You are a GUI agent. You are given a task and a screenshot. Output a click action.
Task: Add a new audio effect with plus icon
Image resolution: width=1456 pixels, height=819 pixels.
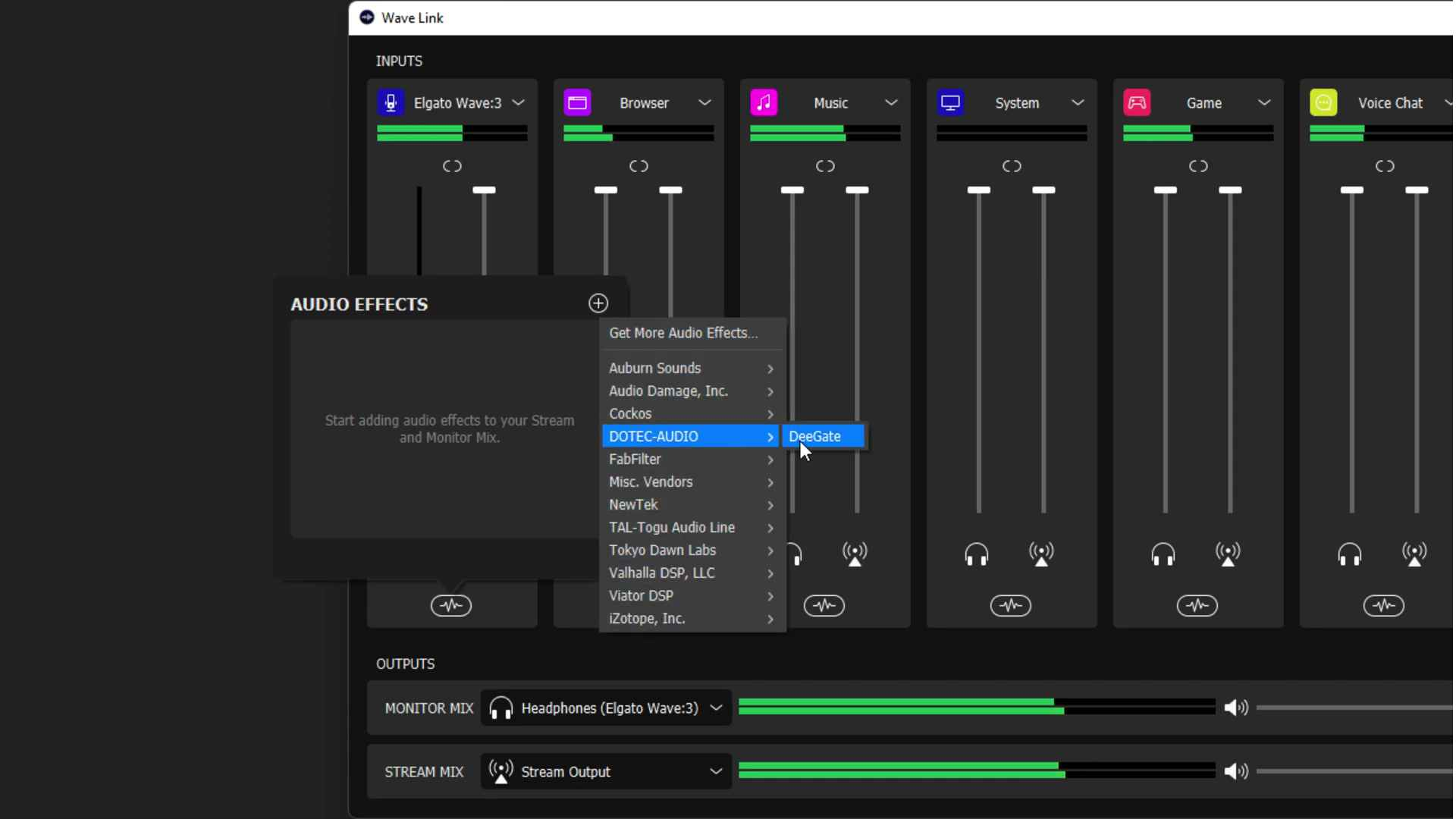coord(598,303)
